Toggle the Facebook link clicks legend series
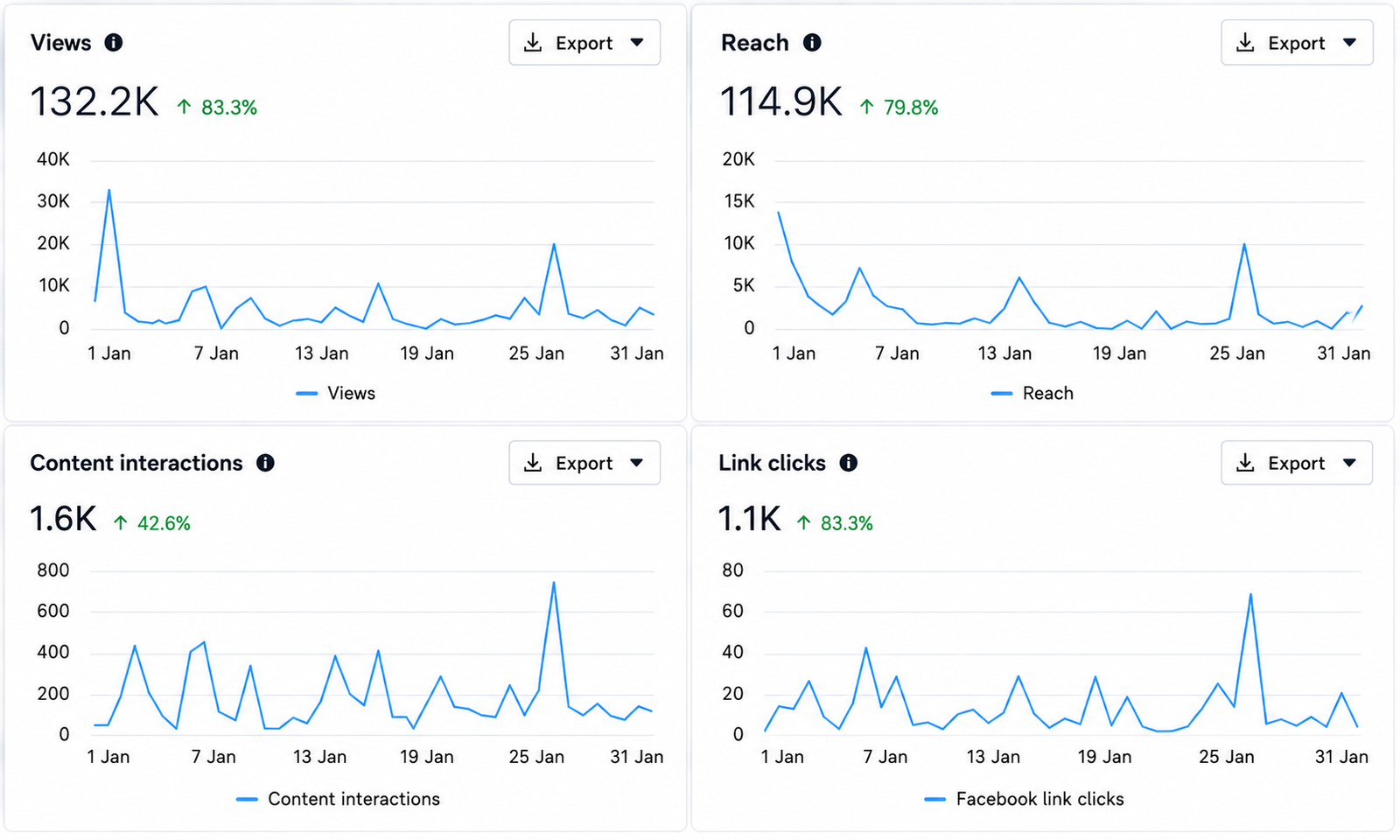This screenshot has width=1400, height=840. pos(1025,799)
